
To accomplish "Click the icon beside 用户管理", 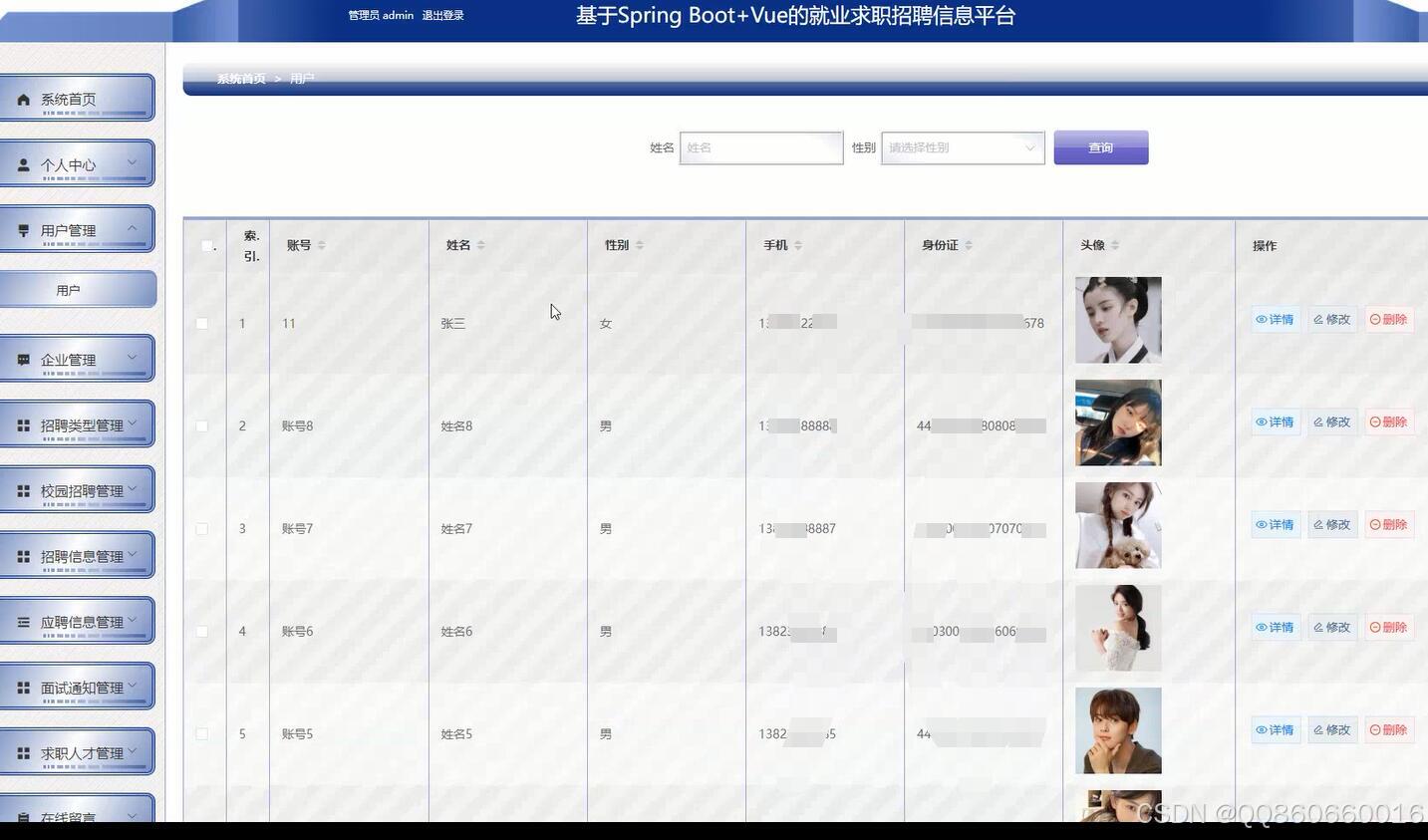I will pyautogui.click(x=24, y=230).
